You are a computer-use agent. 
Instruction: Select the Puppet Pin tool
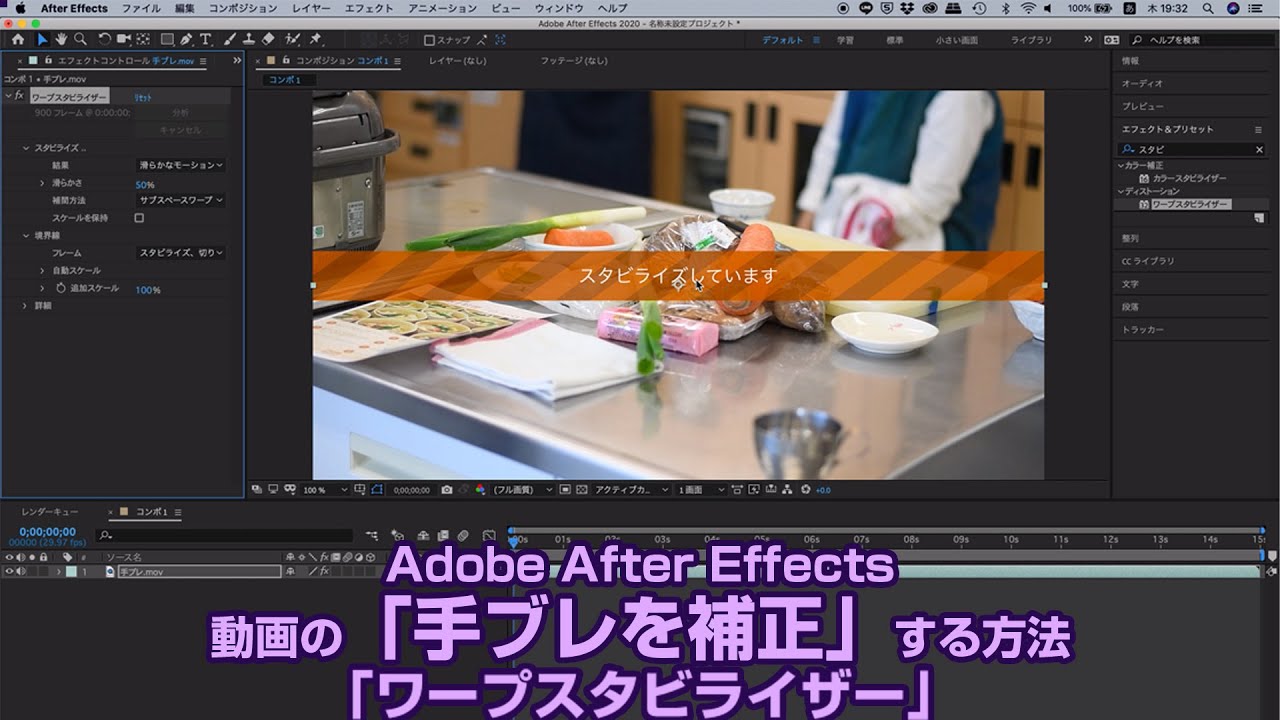(315, 40)
